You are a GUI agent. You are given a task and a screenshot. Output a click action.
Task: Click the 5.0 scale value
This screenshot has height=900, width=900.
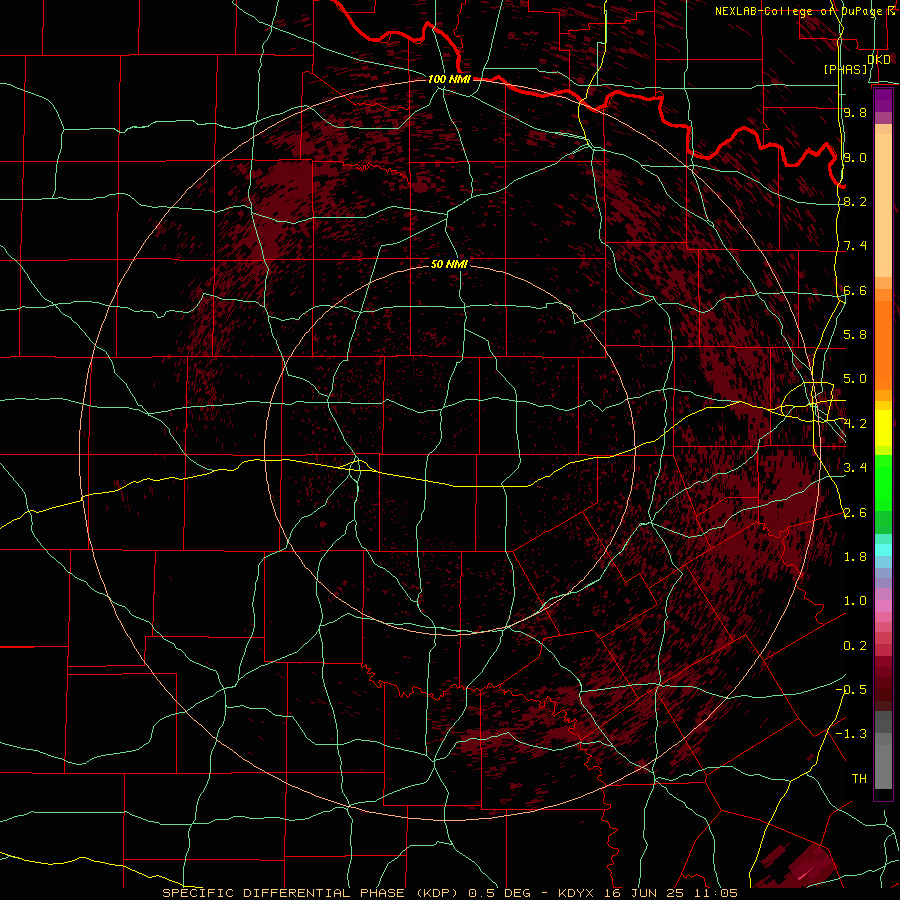click(855, 379)
